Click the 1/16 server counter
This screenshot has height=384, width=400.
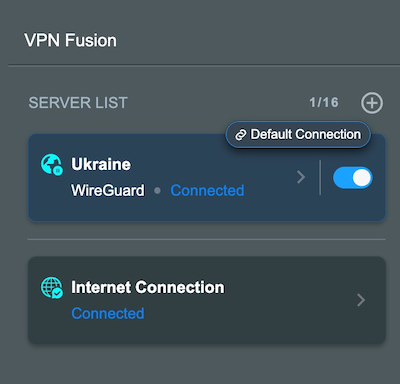pos(324,103)
